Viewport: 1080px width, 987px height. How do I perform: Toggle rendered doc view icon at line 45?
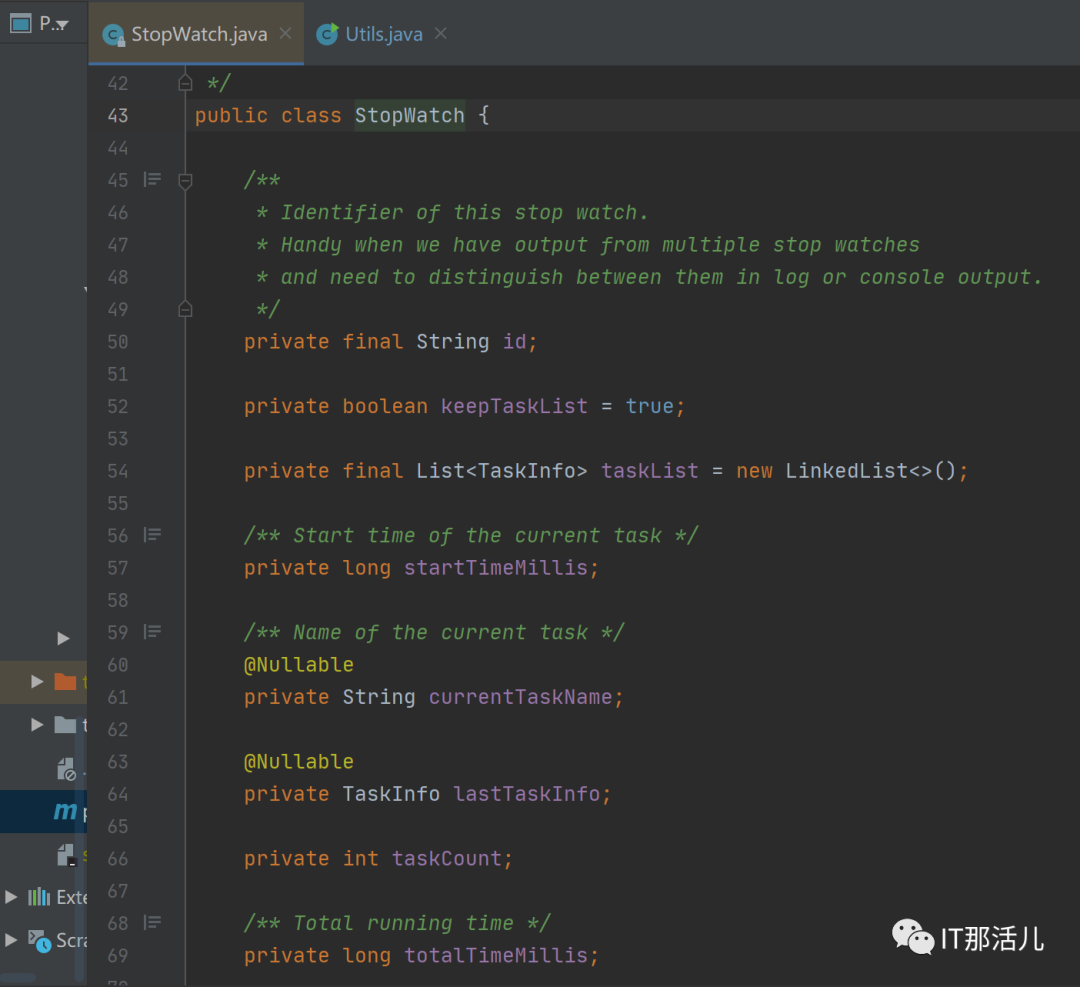(152, 180)
